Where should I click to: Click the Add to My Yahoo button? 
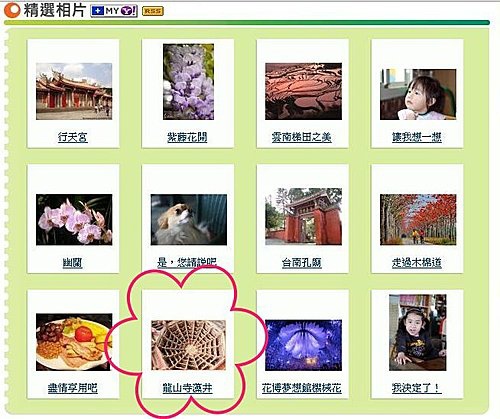(114, 11)
